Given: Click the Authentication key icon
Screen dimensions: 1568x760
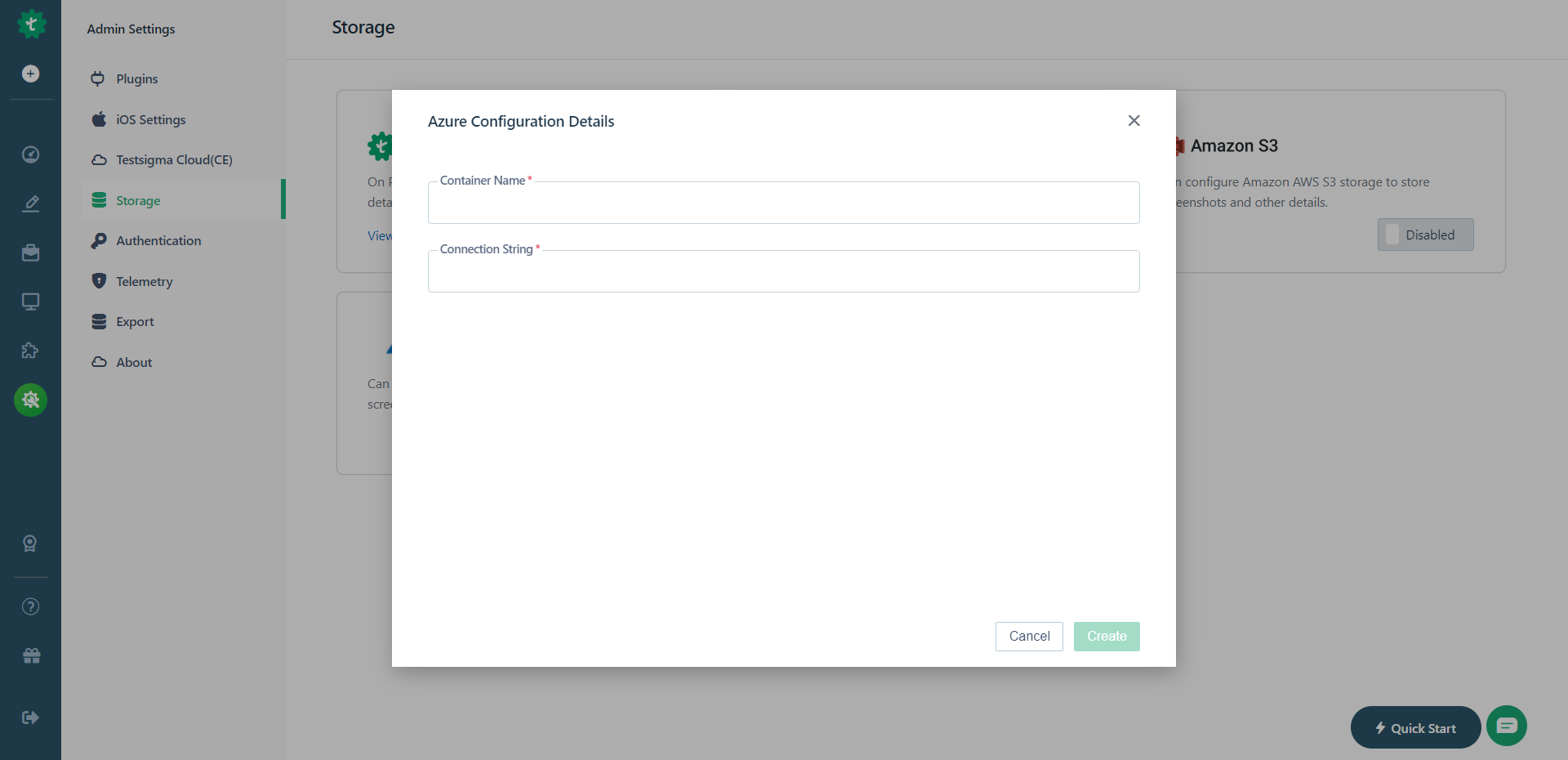Looking at the screenshot, I should [99, 240].
